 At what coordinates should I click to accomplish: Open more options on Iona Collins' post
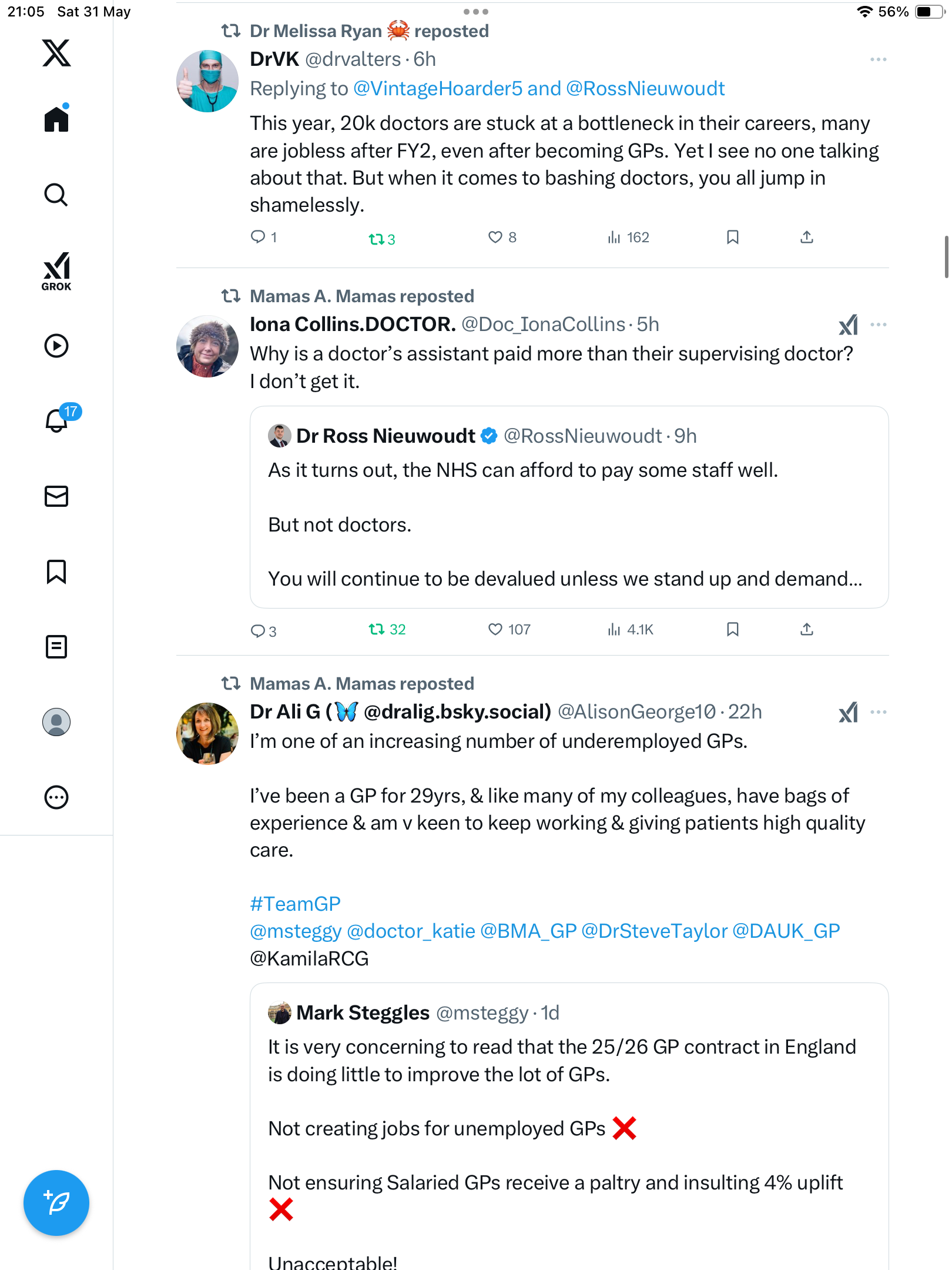[879, 325]
